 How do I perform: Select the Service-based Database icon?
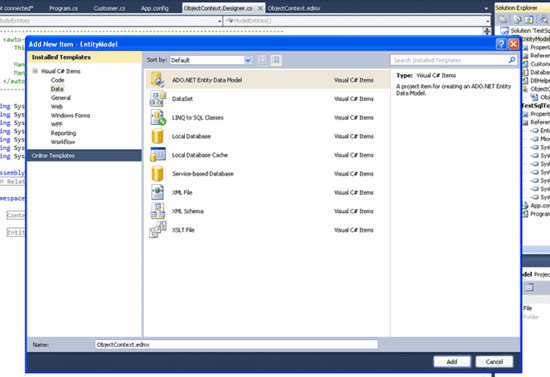157,174
